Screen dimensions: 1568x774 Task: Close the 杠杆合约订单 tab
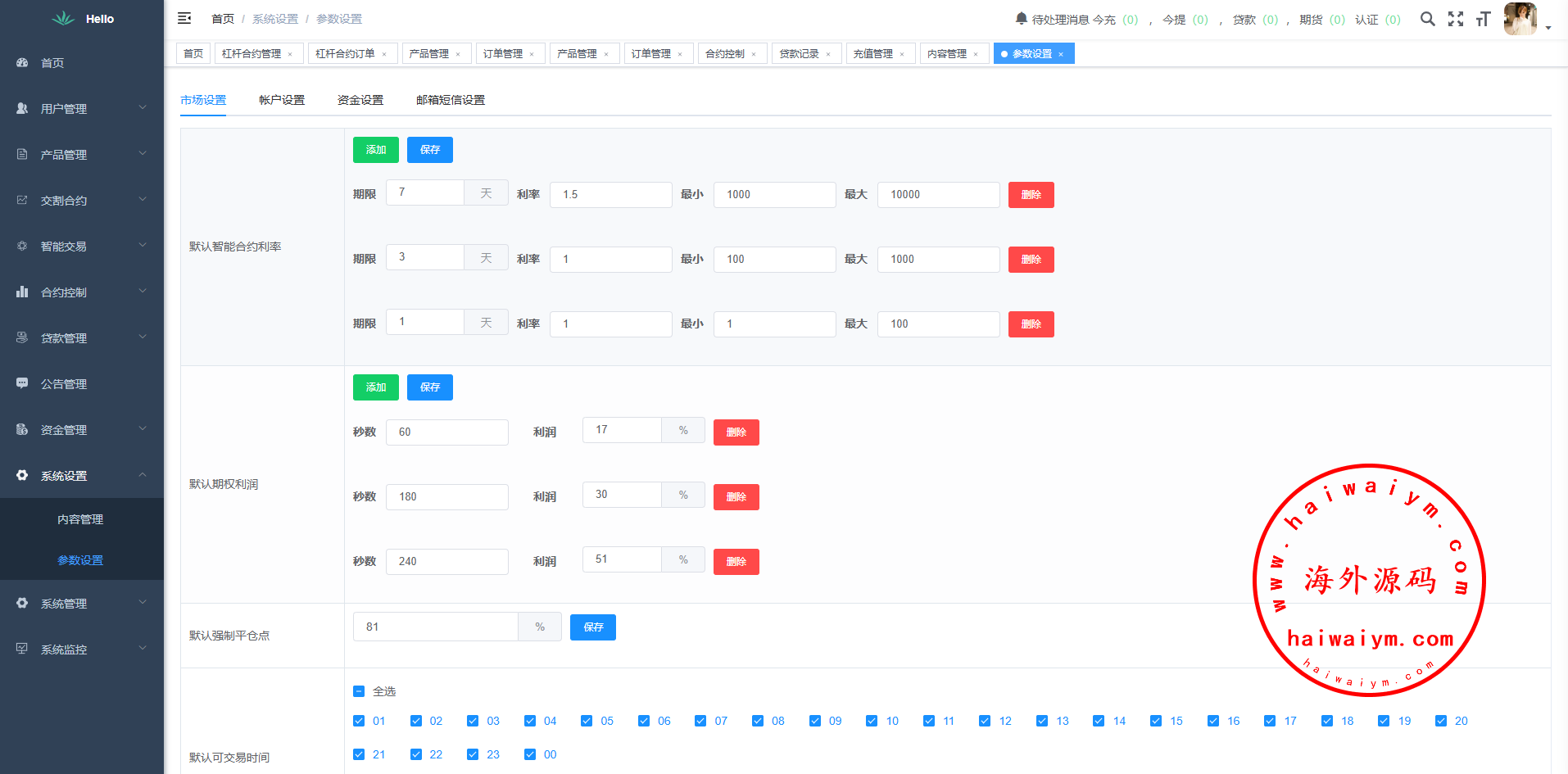click(384, 54)
